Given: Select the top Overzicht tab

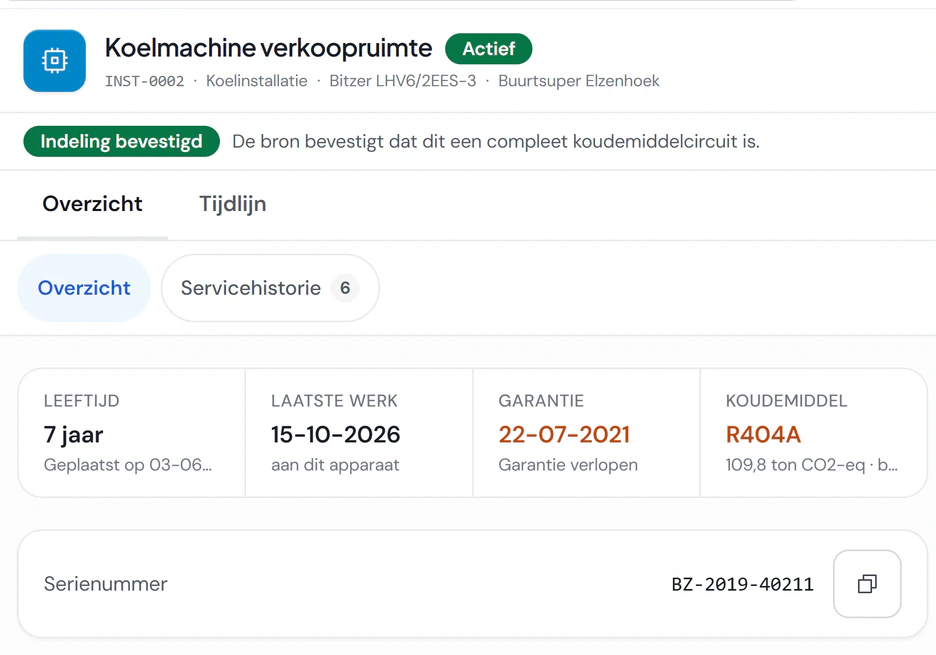Looking at the screenshot, I should pyautogui.click(x=93, y=204).
